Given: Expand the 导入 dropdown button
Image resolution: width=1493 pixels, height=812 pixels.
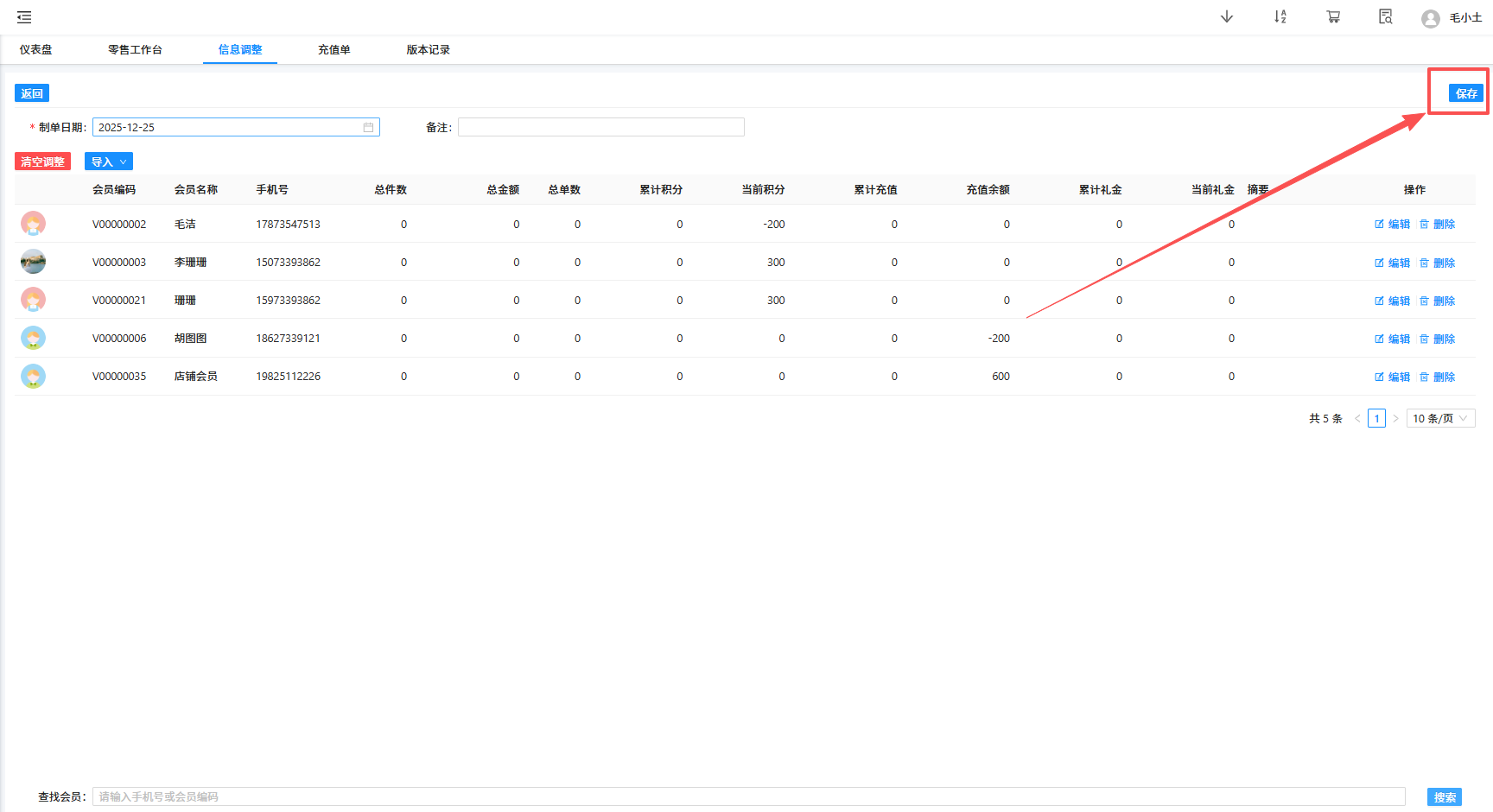Looking at the screenshot, I should point(109,162).
